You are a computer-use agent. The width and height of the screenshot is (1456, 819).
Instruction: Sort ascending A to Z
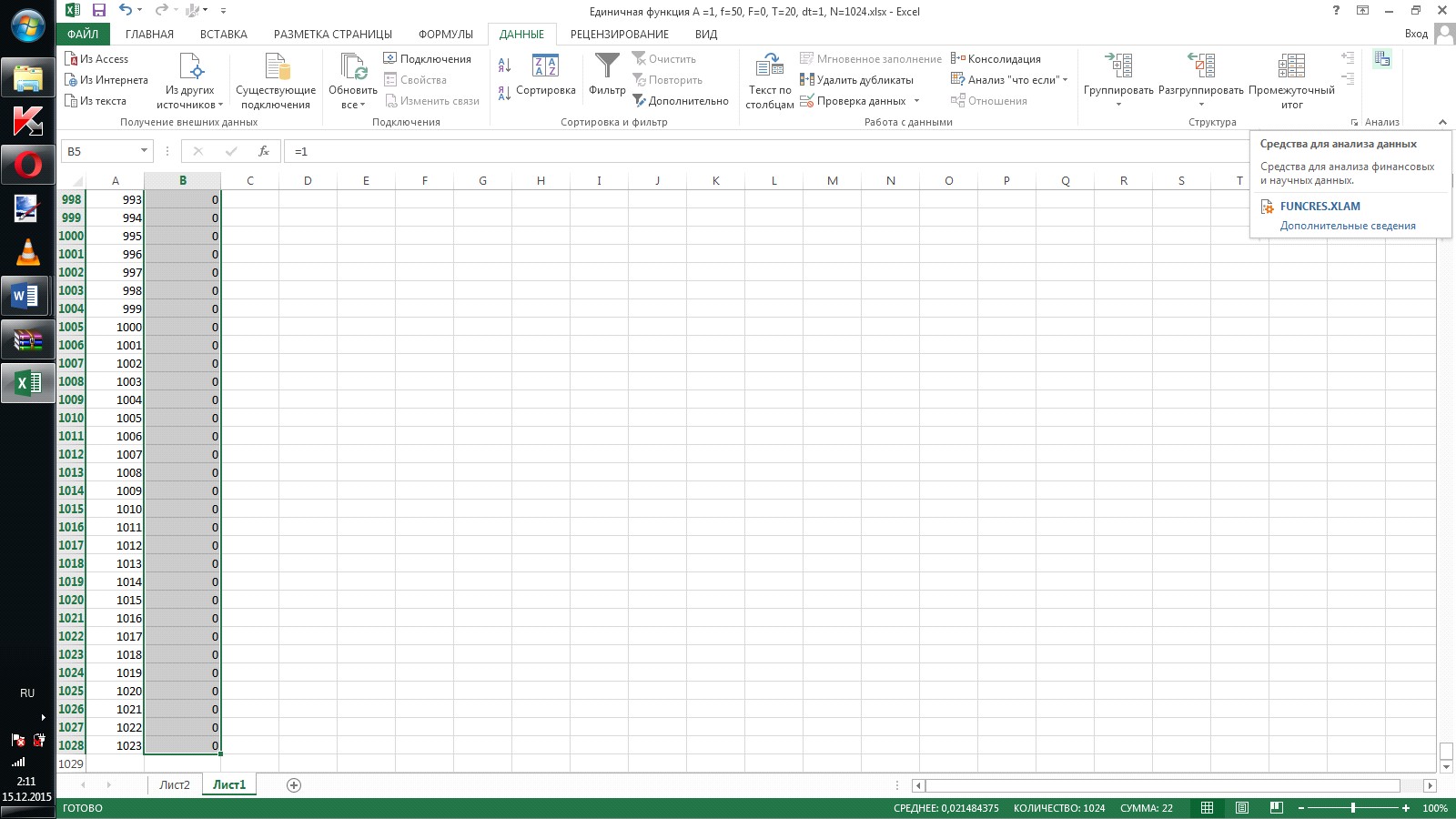point(505,66)
